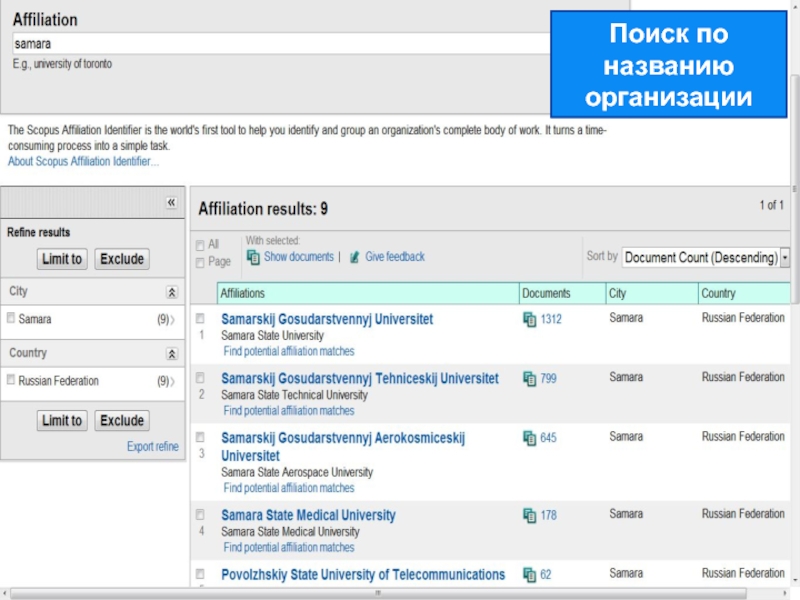Sort by the Documents column header
800x600 pixels.
[546, 294]
